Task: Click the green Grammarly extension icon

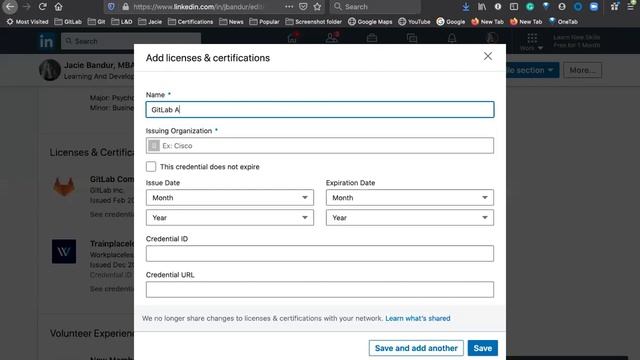Action: click(530, 7)
